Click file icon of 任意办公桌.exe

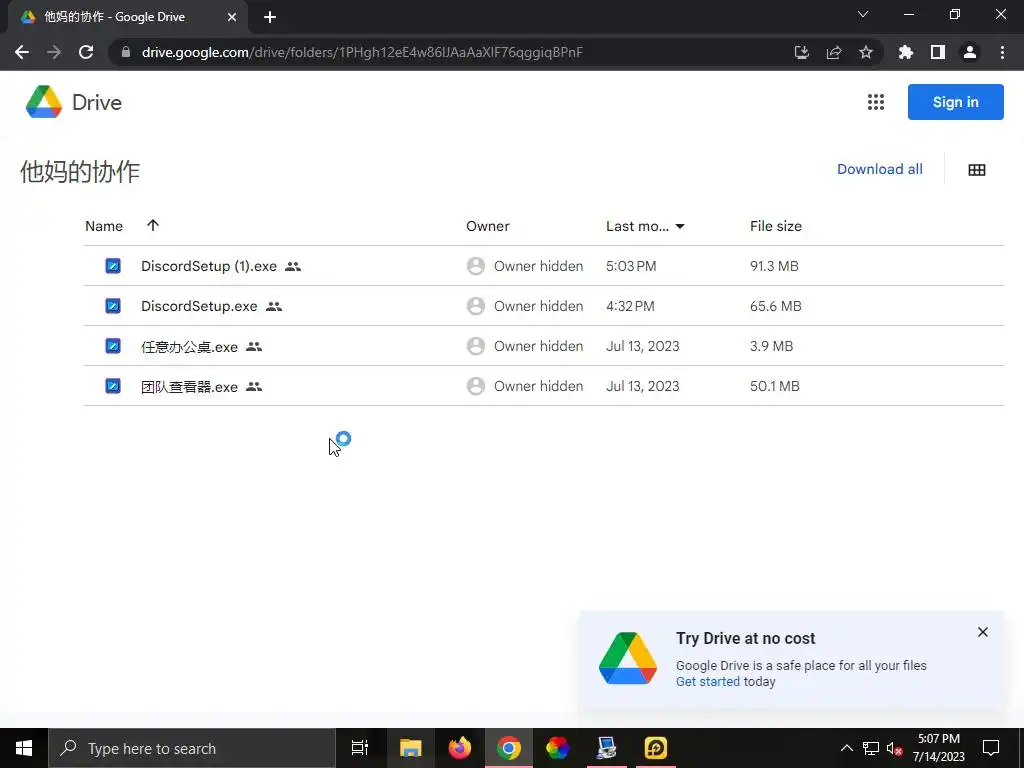(113, 345)
